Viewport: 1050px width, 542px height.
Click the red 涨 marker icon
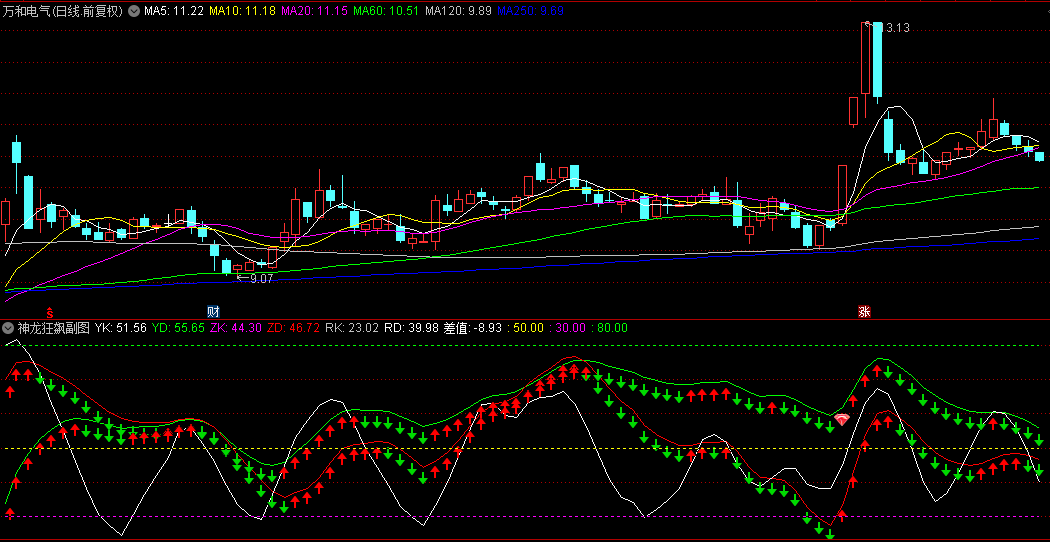coord(863,311)
